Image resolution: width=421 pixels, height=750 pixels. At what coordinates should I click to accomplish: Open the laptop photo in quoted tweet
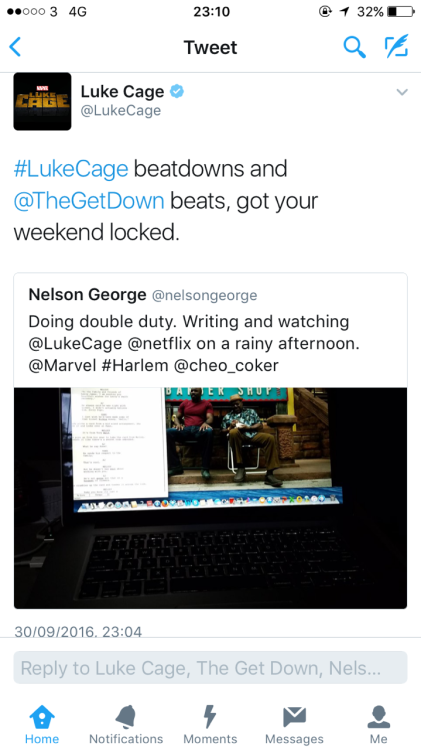[210, 498]
